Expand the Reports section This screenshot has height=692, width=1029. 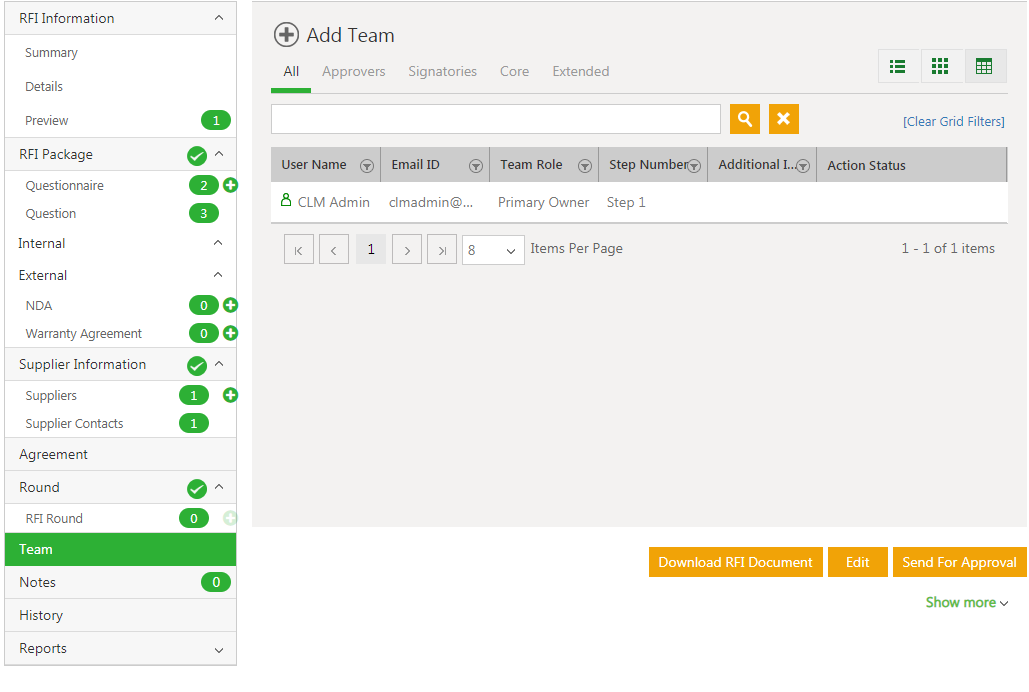coord(219,649)
